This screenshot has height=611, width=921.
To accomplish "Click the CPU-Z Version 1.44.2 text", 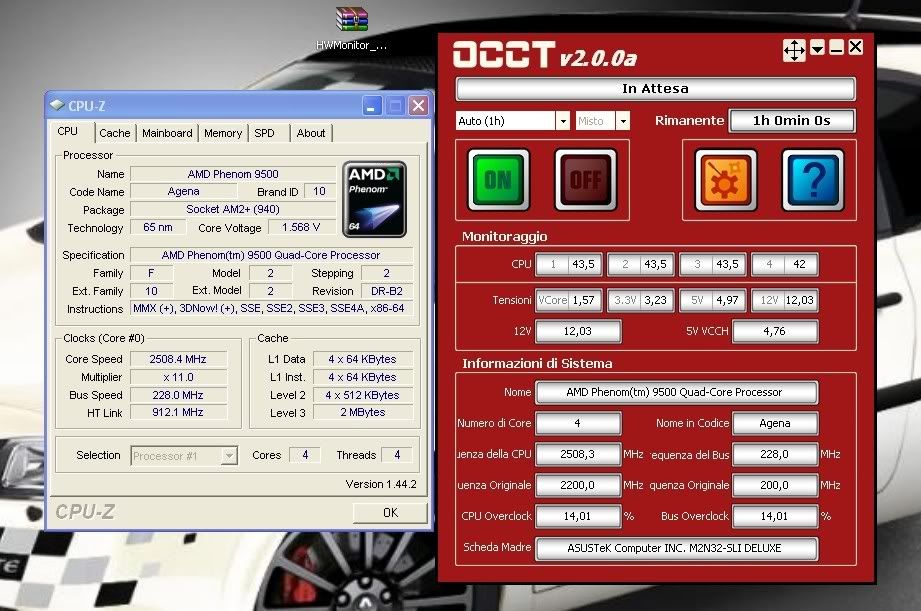I will click(x=381, y=484).
